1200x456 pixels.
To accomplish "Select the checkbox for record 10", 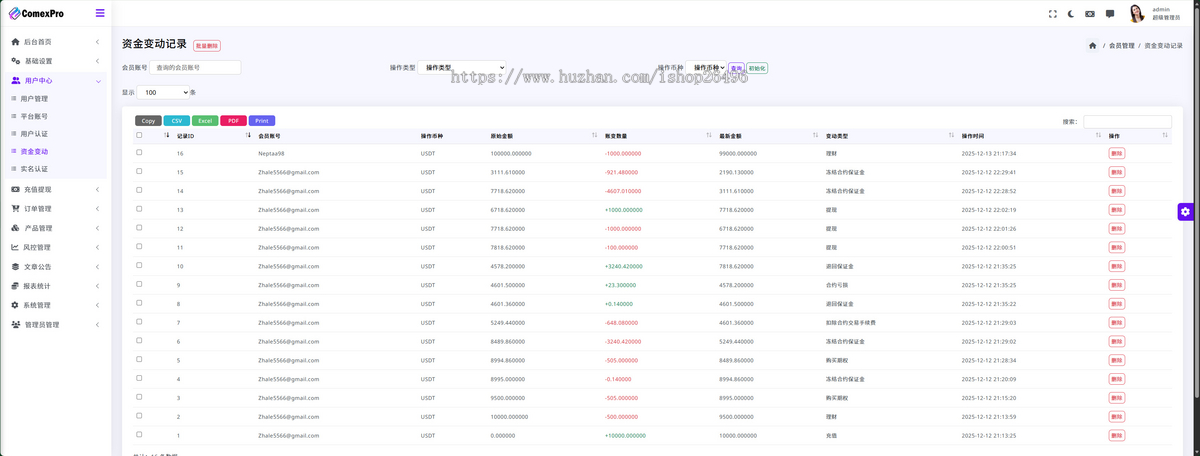I will [x=139, y=266].
